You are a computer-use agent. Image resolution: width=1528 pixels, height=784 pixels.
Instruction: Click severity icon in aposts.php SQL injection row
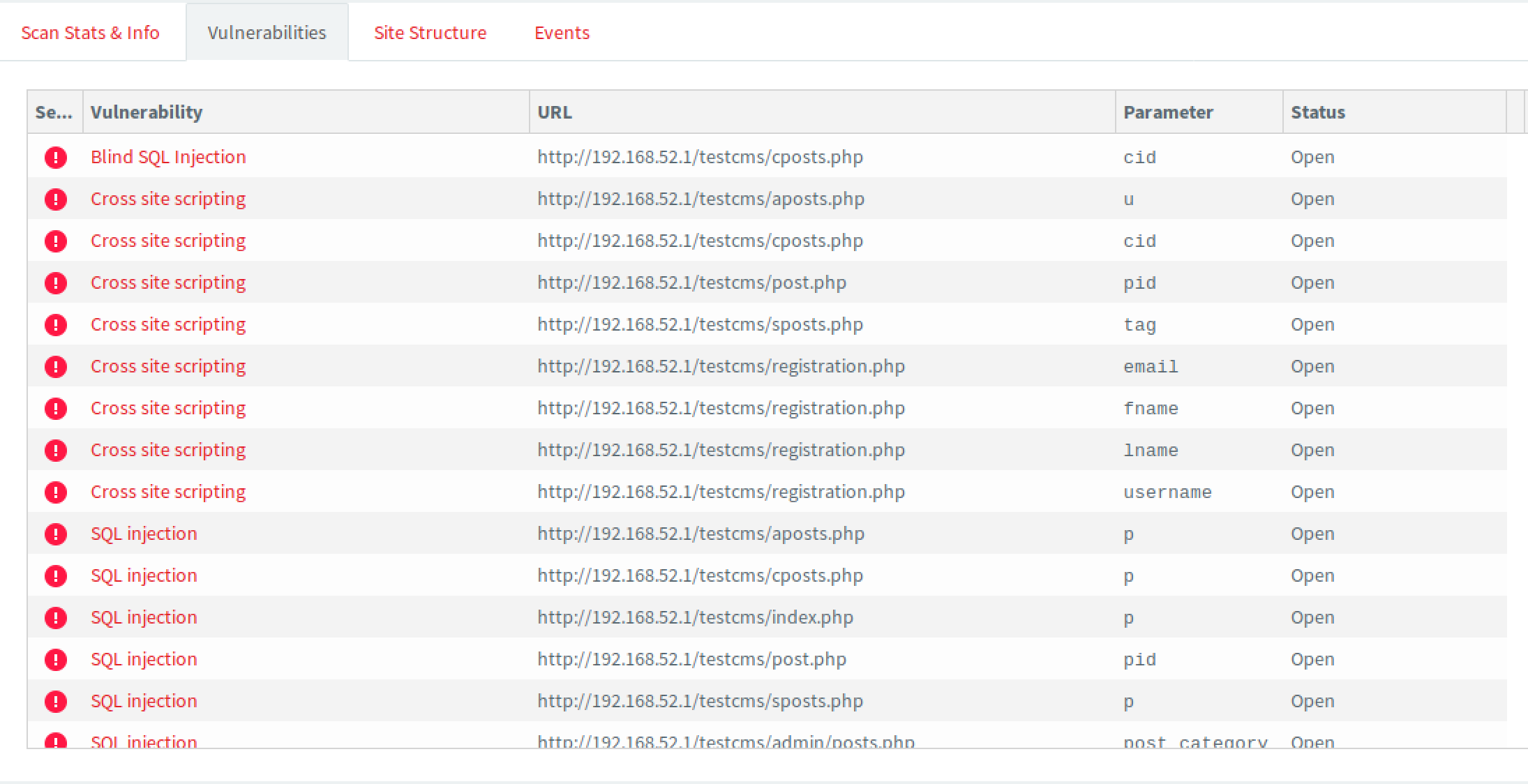point(56,534)
